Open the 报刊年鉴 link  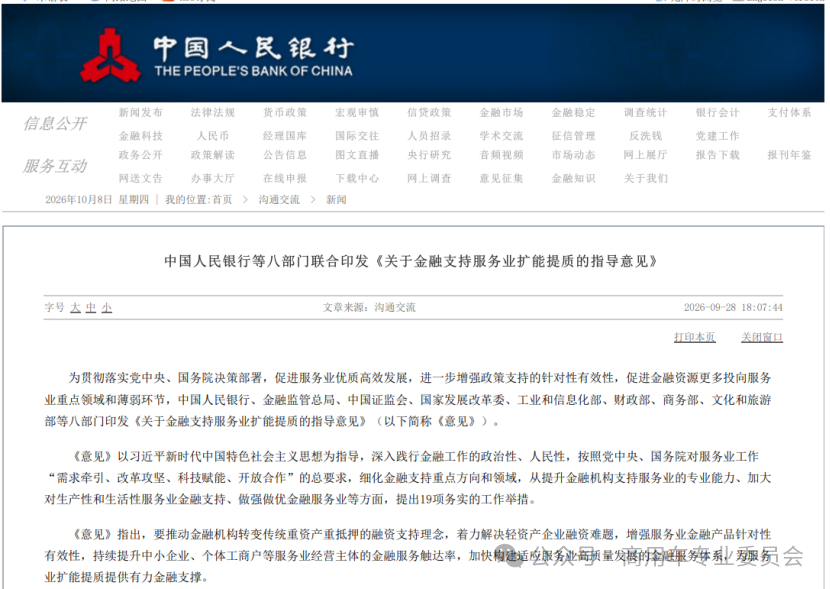(789, 155)
